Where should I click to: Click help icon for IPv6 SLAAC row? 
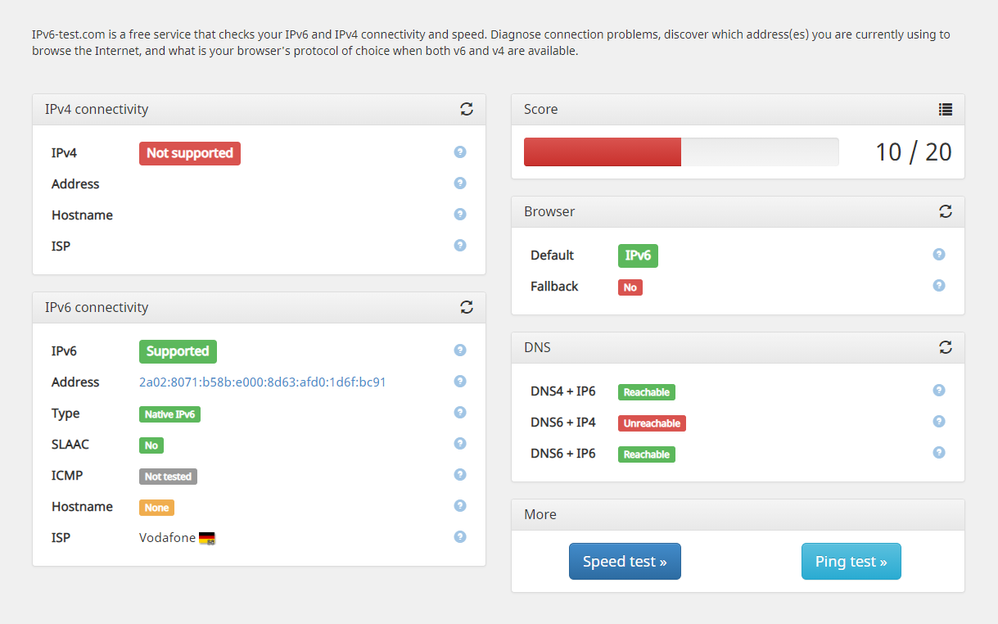pos(460,443)
